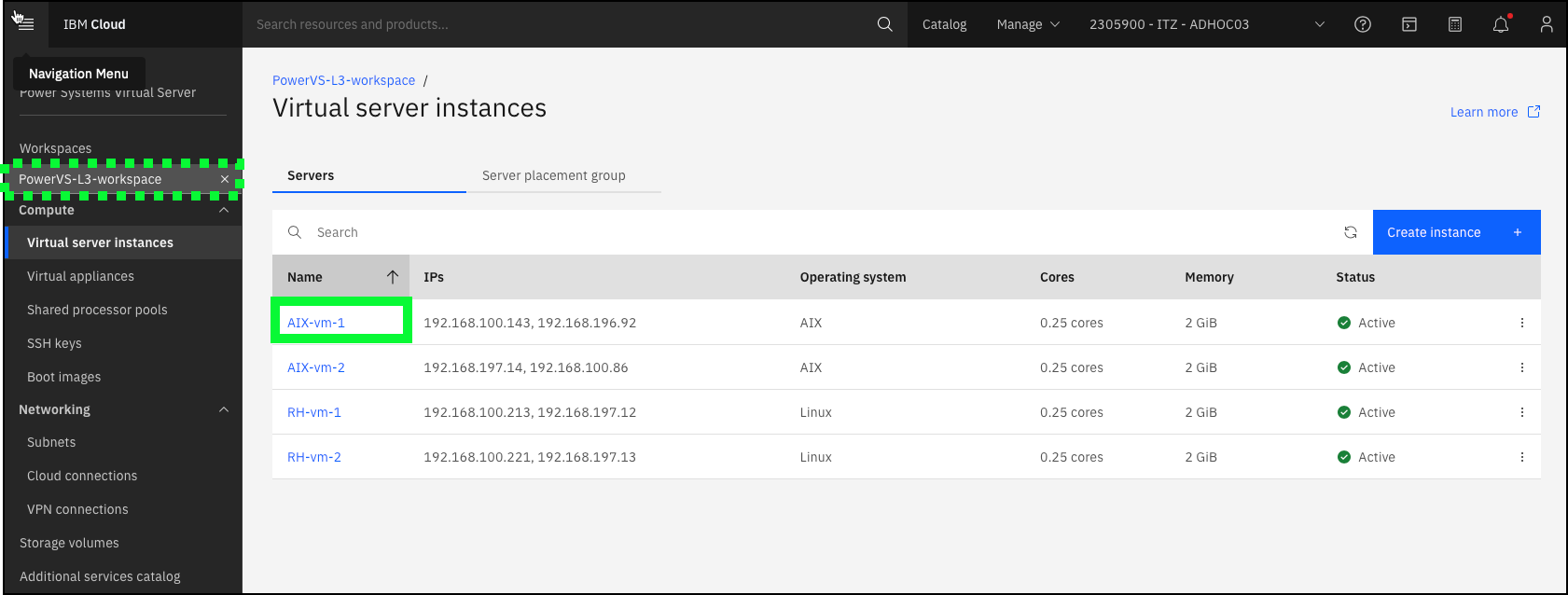
Task: Open Catalog from the header
Action: [944, 24]
